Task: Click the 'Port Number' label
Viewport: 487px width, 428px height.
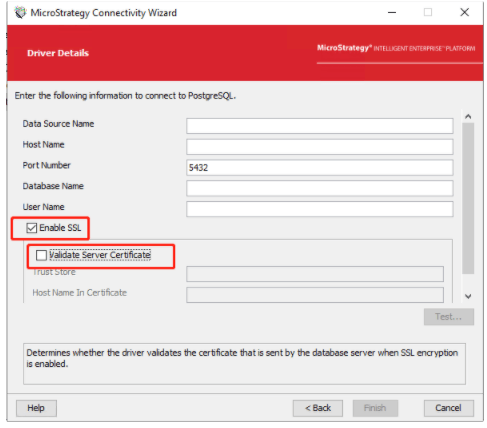Action: pos(47,165)
